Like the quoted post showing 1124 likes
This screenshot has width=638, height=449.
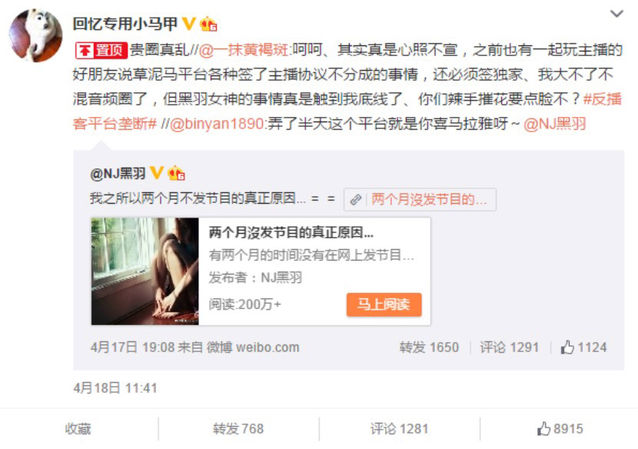583,347
